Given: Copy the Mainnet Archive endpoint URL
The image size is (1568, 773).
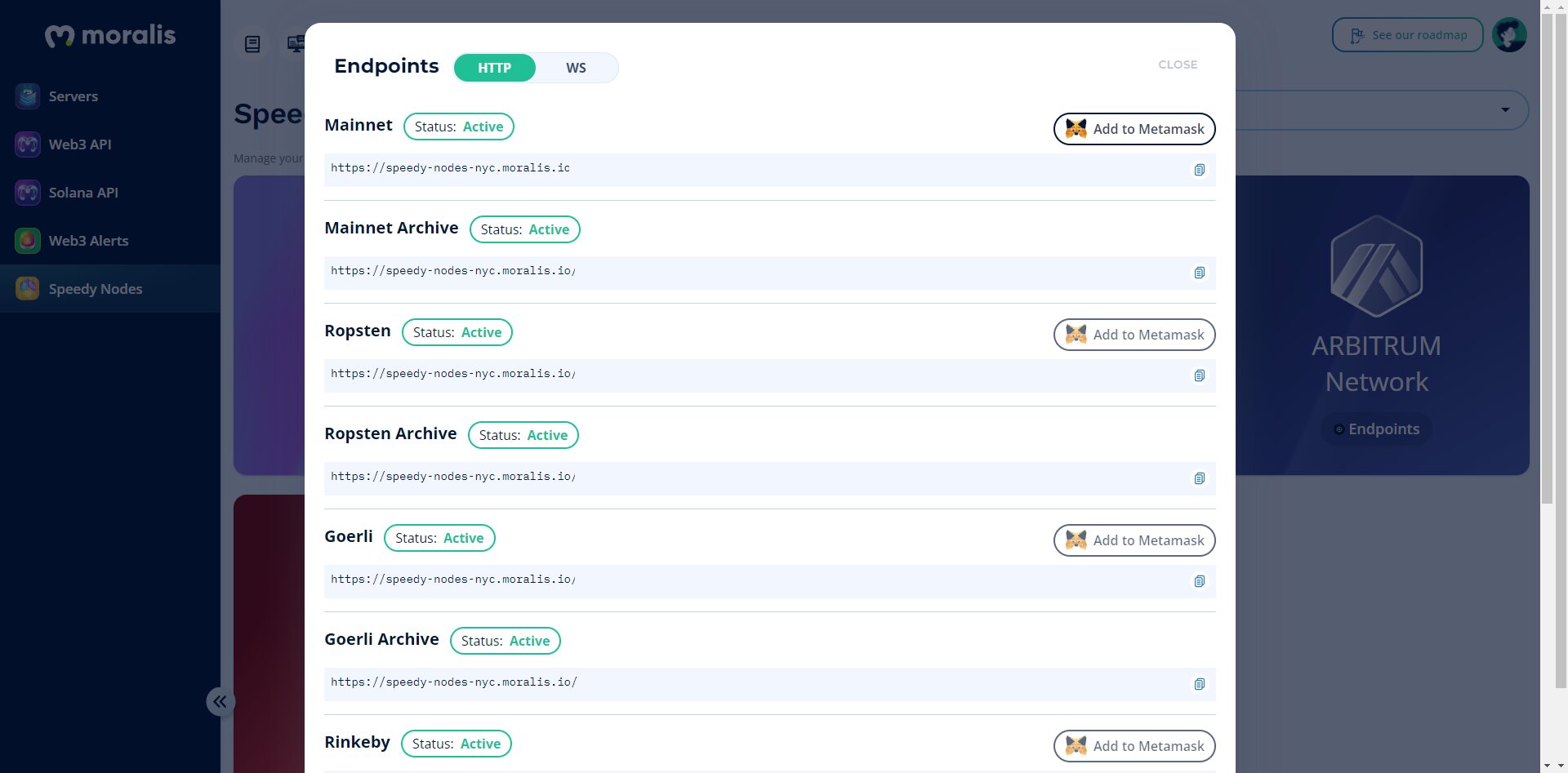Looking at the screenshot, I should pyautogui.click(x=1199, y=273).
